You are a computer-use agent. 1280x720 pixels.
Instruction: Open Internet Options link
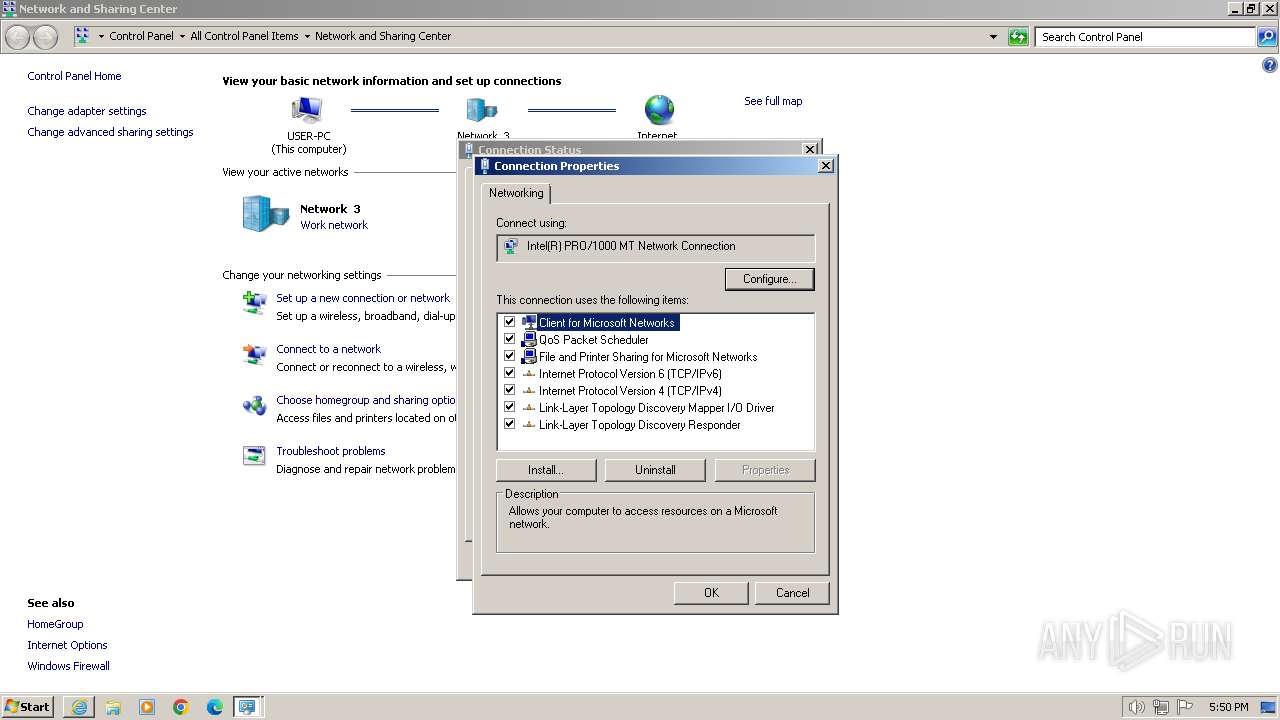[67, 645]
